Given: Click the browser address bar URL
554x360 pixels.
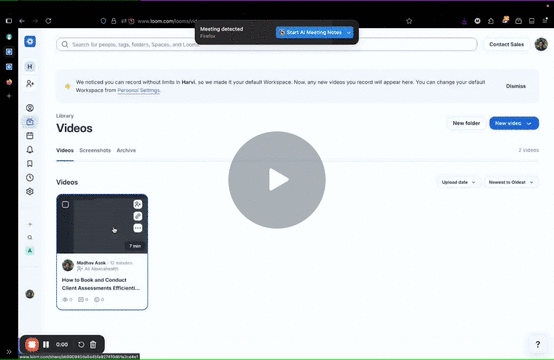Looking at the screenshot, I should [x=166, y=21].
